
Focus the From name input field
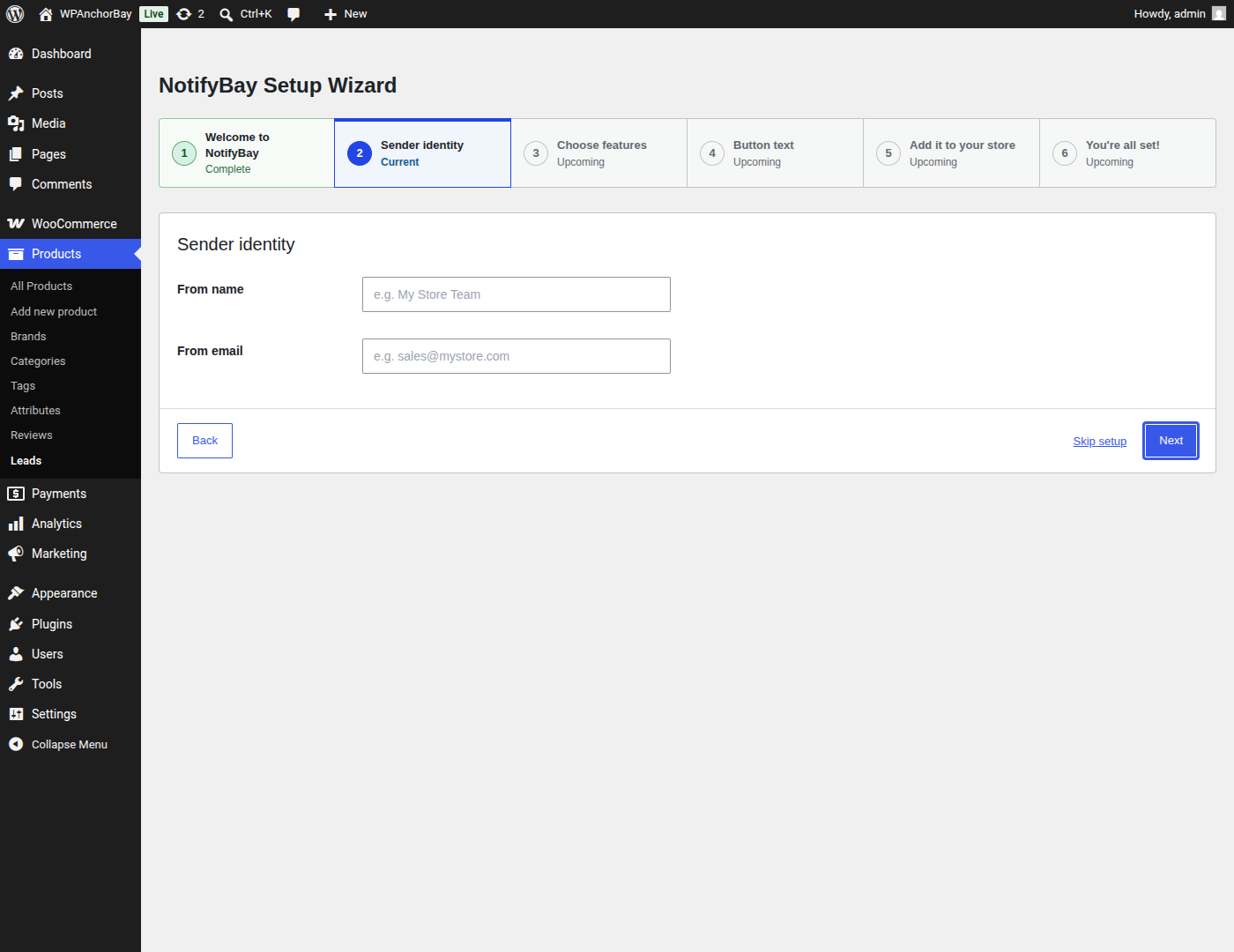(x=517, y=294)
